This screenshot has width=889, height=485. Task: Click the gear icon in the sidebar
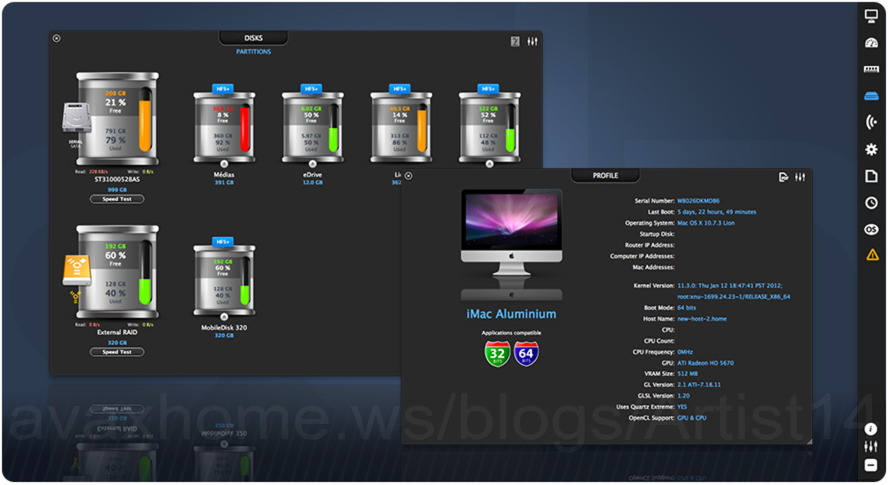pos(871,149)
